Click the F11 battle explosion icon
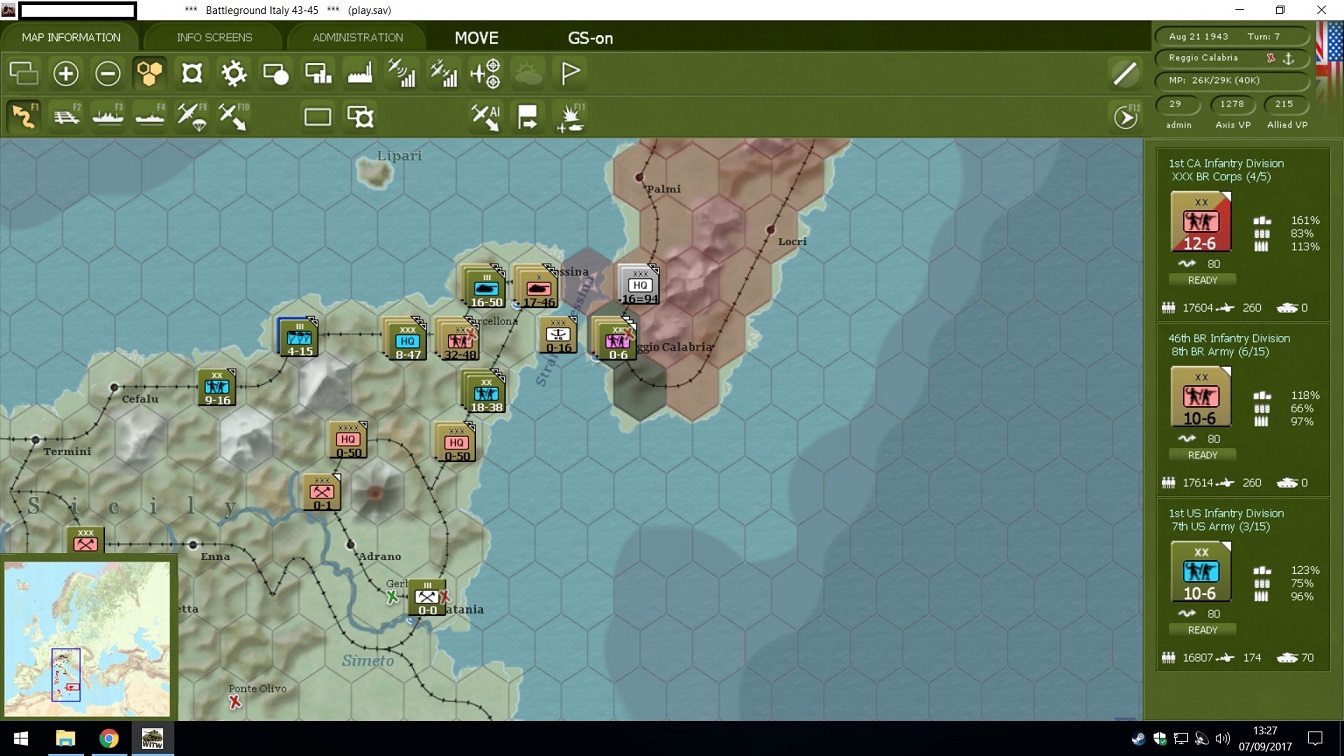Image resolution: width=1344 pixels, height=756 pixels. tap(571, 117)
